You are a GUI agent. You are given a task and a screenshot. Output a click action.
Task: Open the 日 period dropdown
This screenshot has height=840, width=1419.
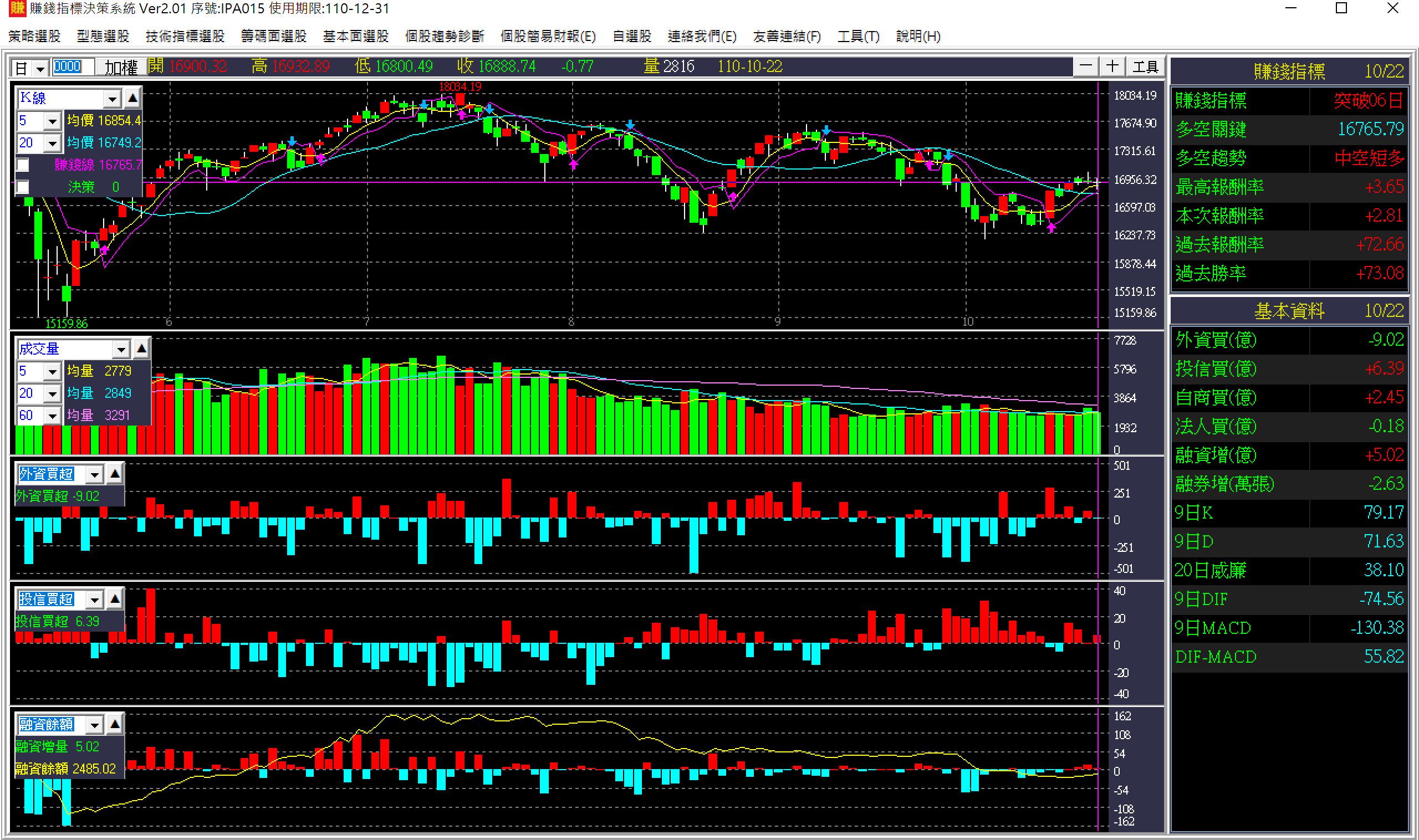(x=40, y=69)
